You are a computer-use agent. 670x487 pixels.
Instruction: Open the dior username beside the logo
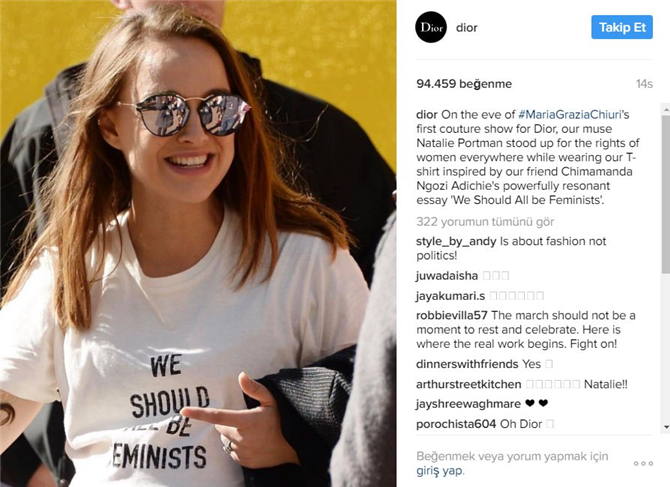click(x=467, y=28)
